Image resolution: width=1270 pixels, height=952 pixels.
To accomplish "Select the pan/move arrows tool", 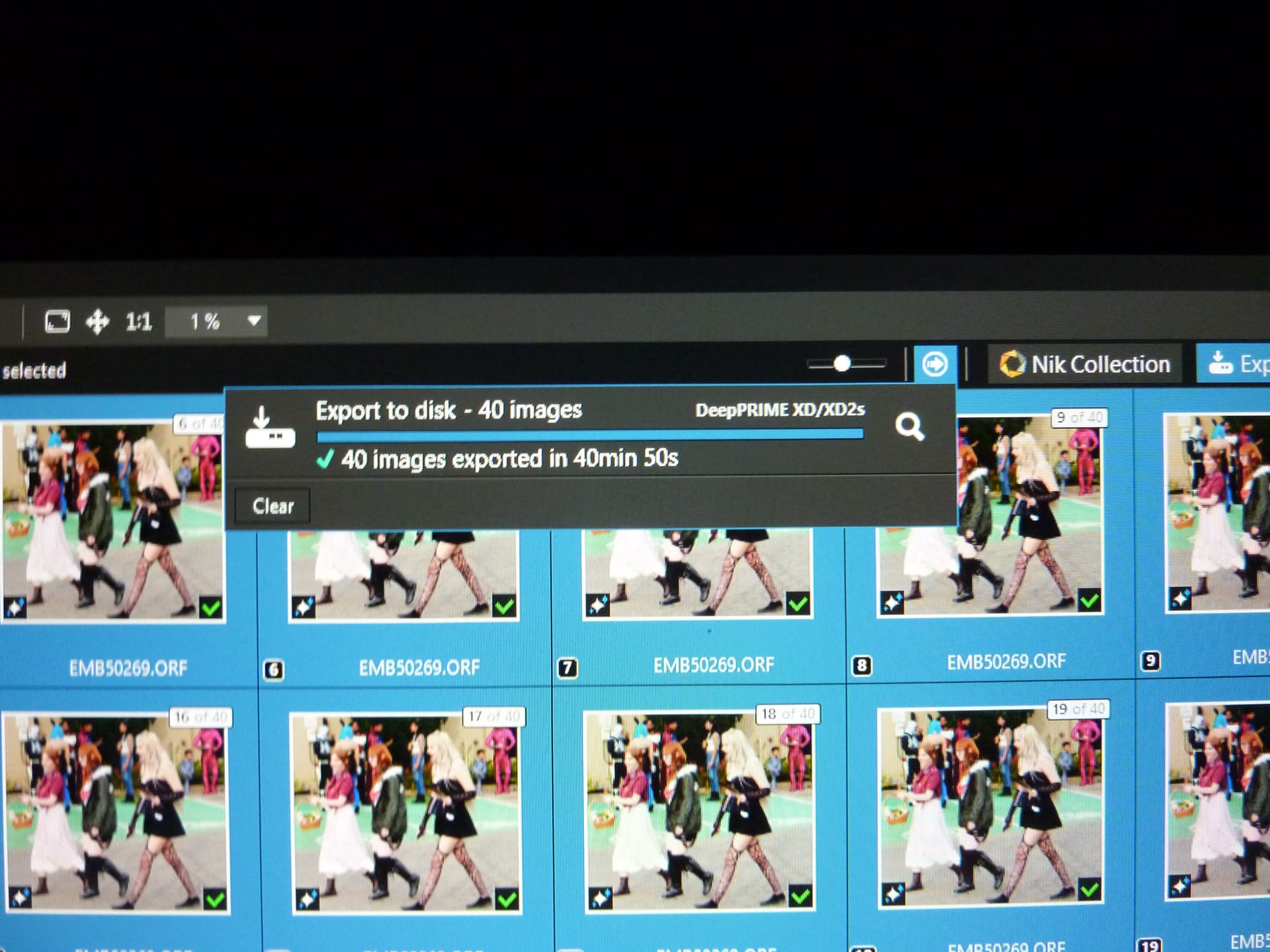I will tap(97, 322).
